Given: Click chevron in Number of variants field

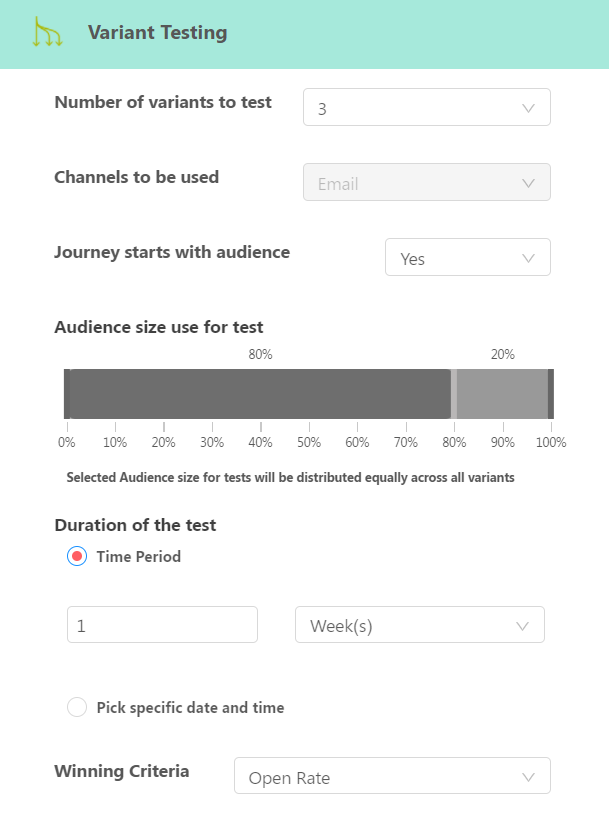Looking at the screenshot, I should (529, 108).
